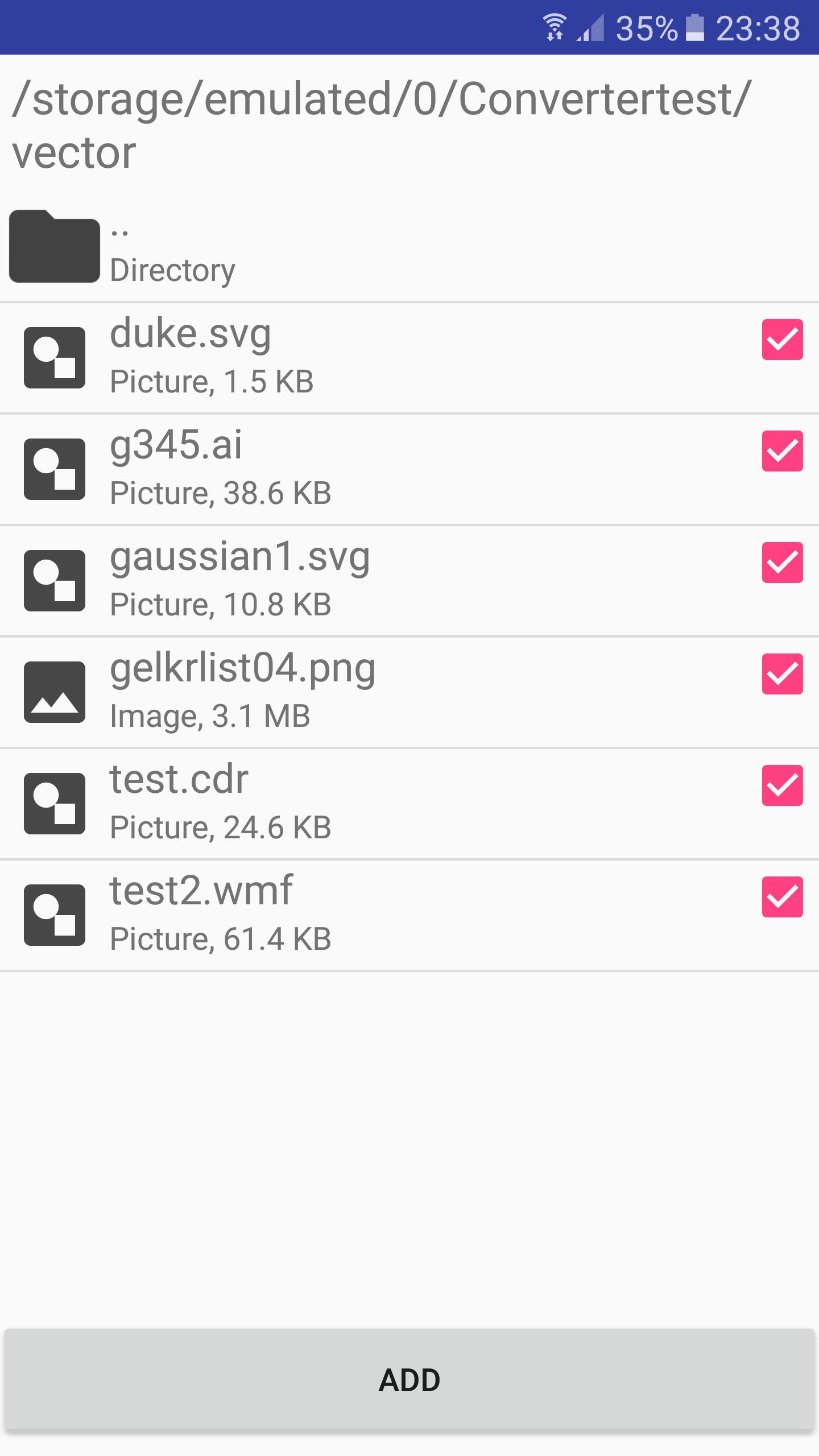819x1456 pixels.
Task: Select the test2.wmf file name
Action: click(x=201, y=891)
